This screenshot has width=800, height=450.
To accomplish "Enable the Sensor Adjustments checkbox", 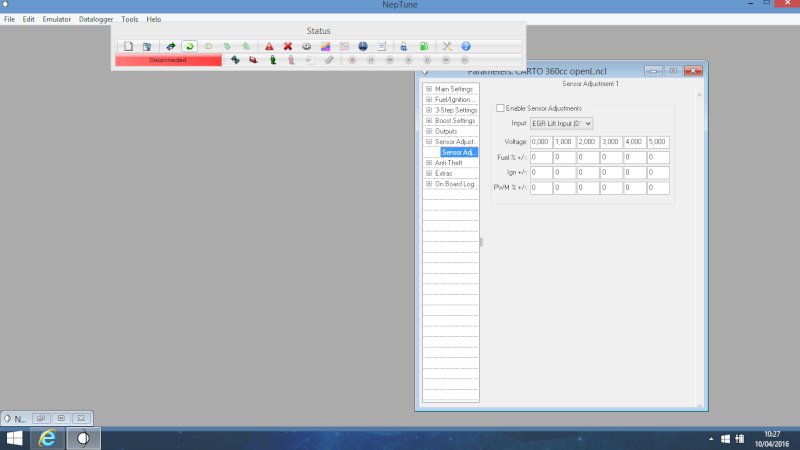I will click(501, 108).
